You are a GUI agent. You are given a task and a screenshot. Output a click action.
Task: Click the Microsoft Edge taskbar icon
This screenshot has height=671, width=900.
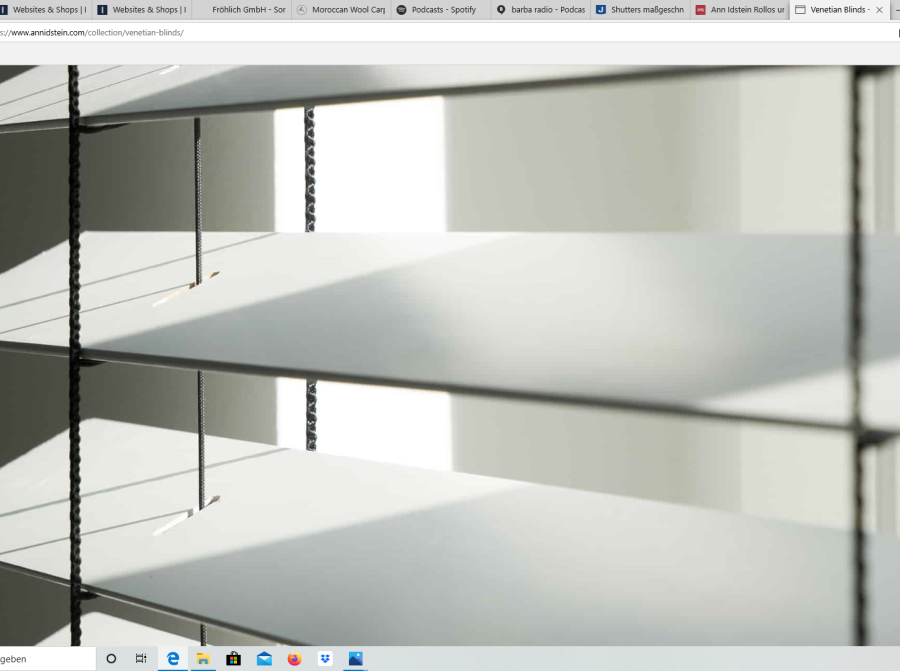173,659
